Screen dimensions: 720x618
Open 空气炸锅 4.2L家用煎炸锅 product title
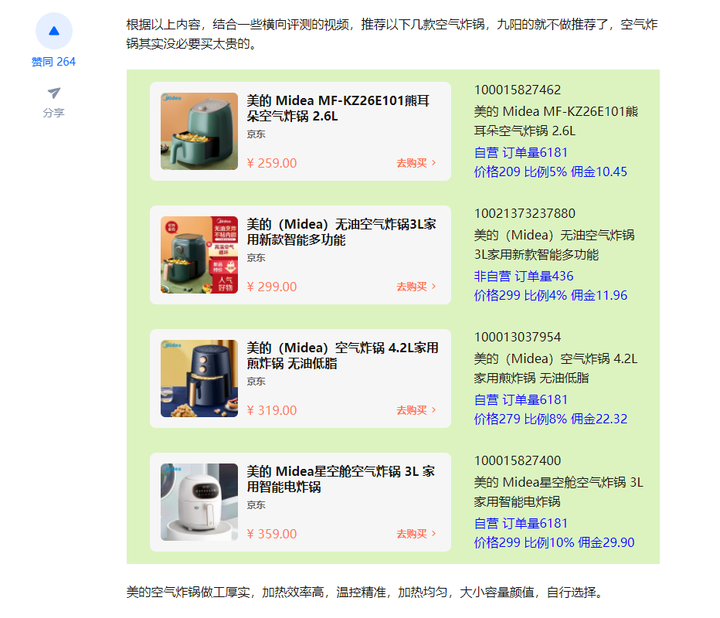pyautogui.click(x=343, y=355)
